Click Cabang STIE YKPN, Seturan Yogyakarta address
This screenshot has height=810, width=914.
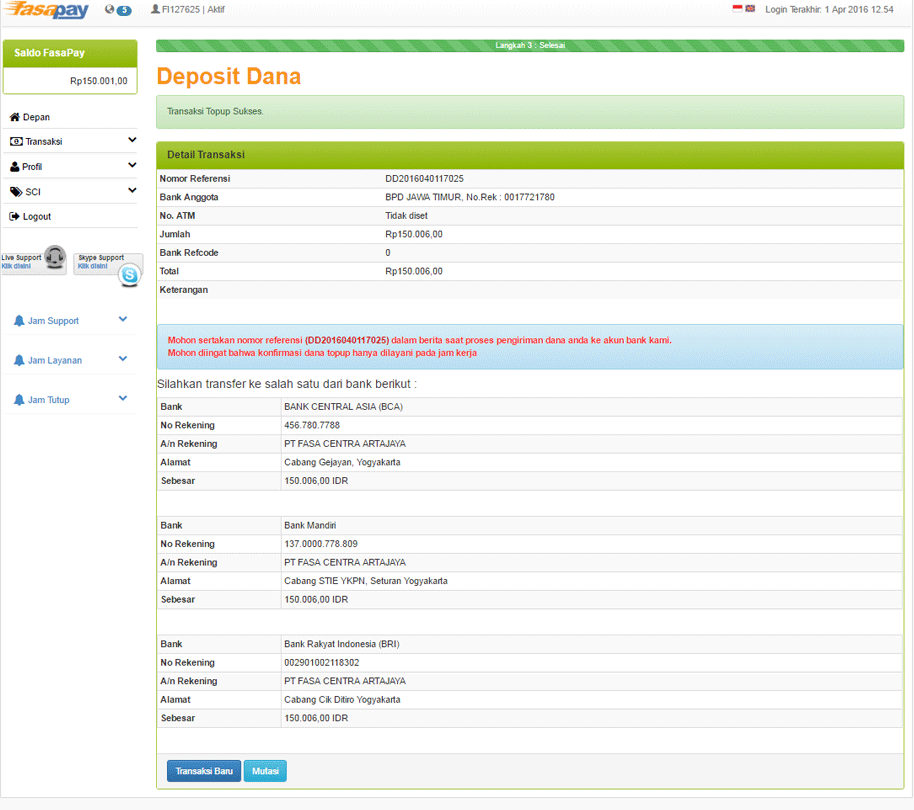[x=365, y=582]
